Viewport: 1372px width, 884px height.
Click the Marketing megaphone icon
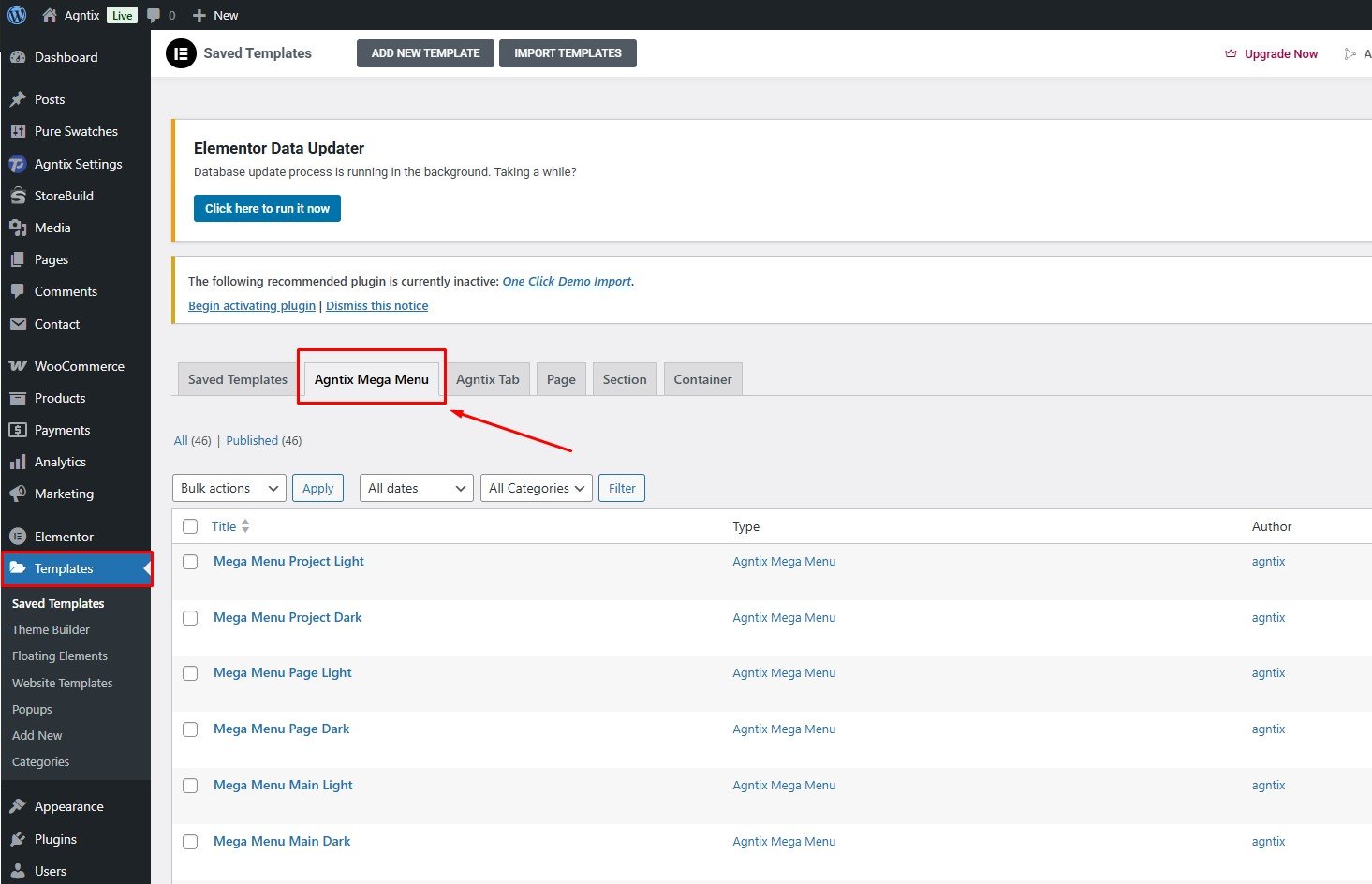click(18, 494)
